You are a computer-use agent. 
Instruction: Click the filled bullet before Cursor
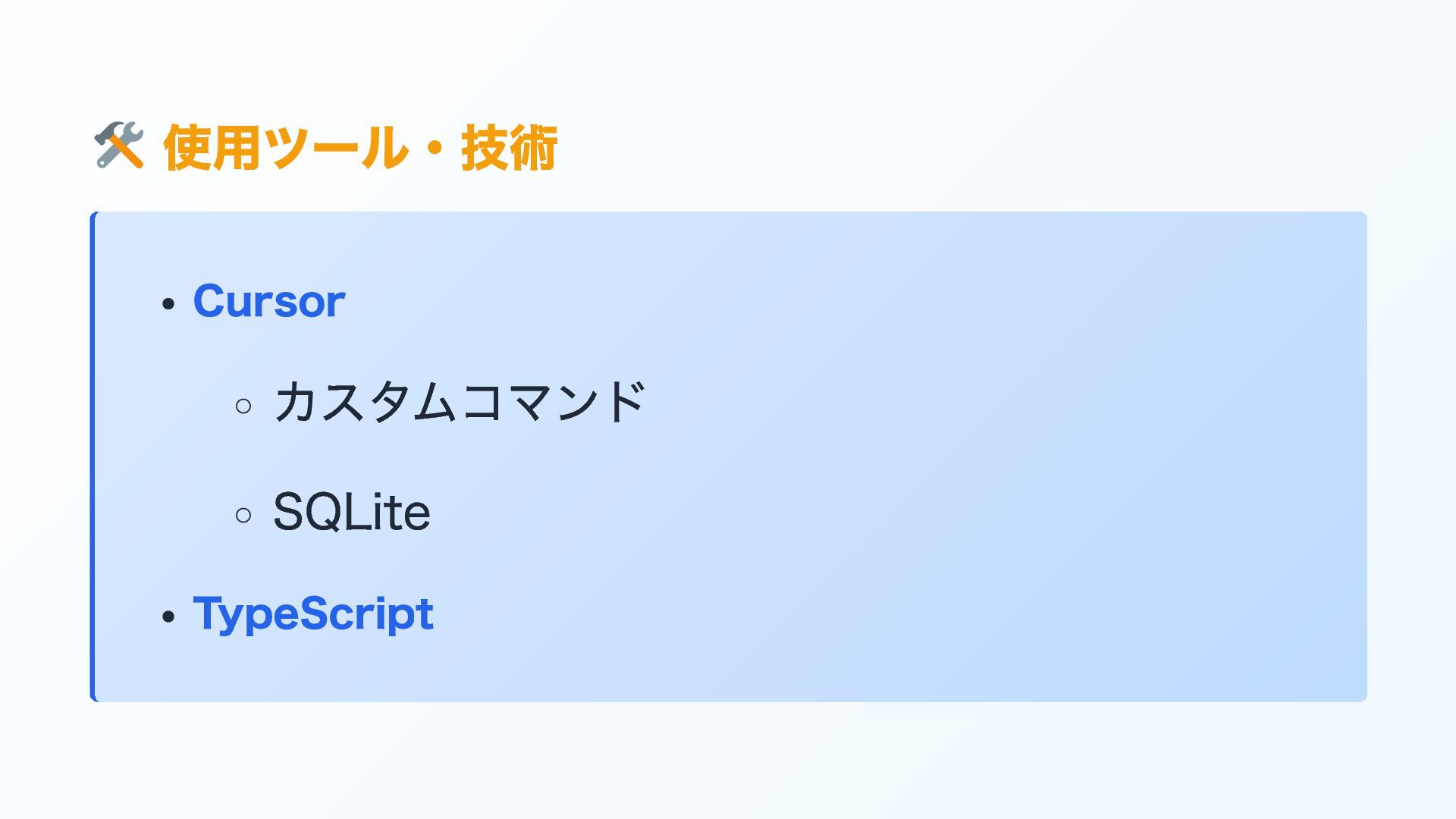point(168,305)
